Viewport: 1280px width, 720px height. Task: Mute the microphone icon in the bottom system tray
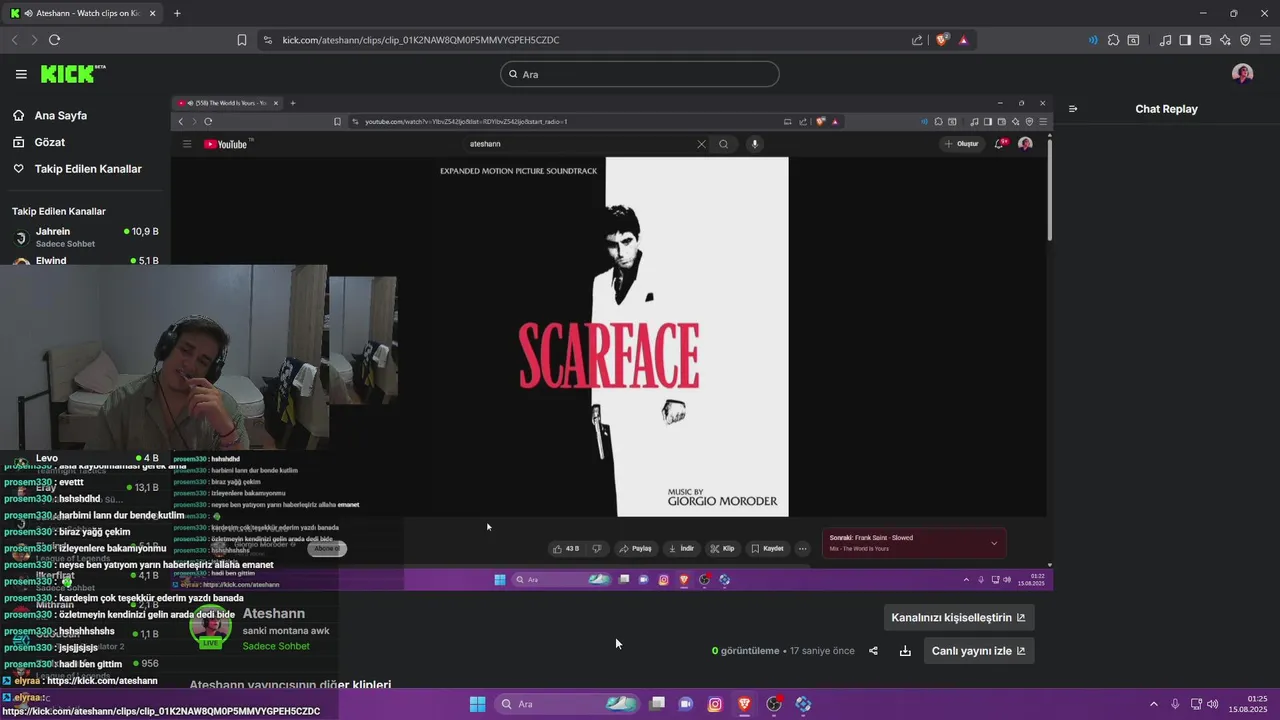pos(1175,704)
